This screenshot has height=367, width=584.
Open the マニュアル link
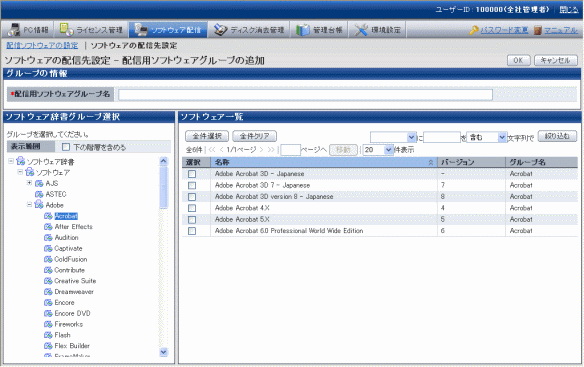561,30
